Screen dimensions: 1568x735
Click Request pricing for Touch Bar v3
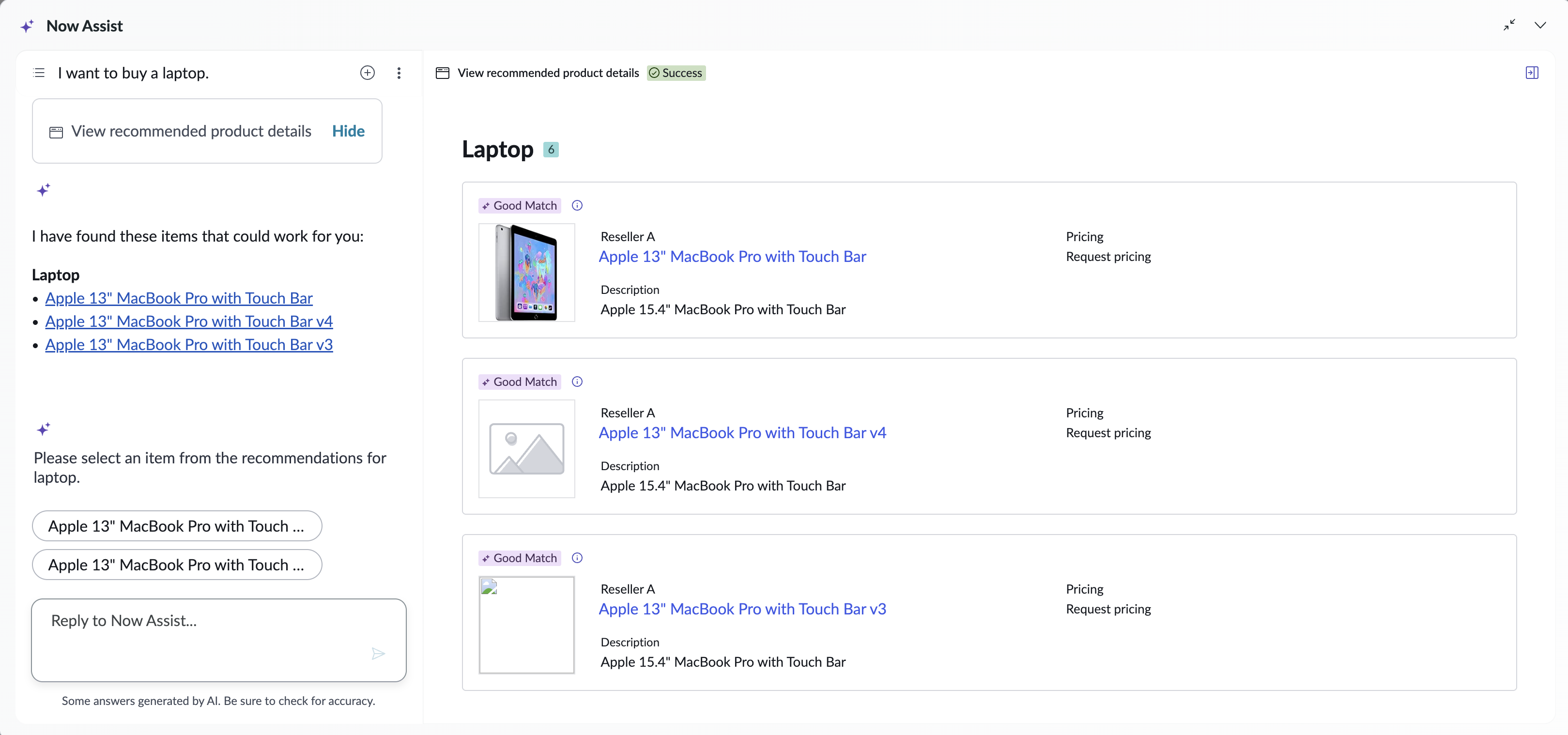pos(1108,610)
